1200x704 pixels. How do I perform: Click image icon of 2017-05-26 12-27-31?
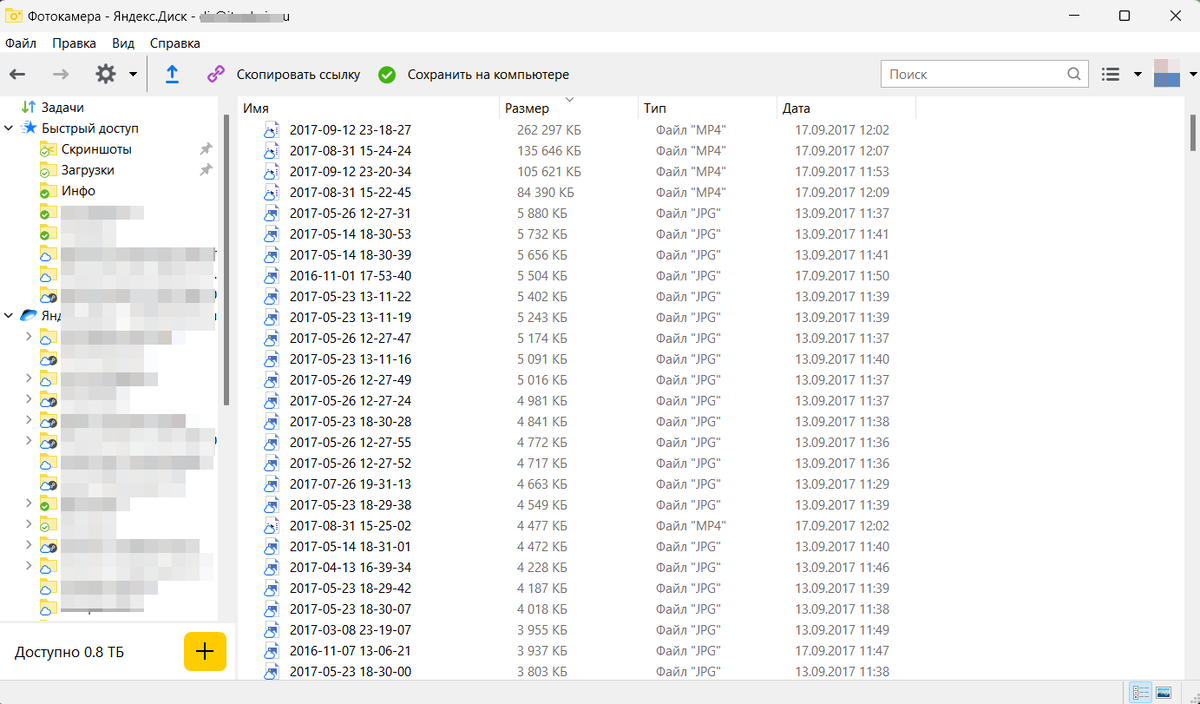tap(270, 213)
